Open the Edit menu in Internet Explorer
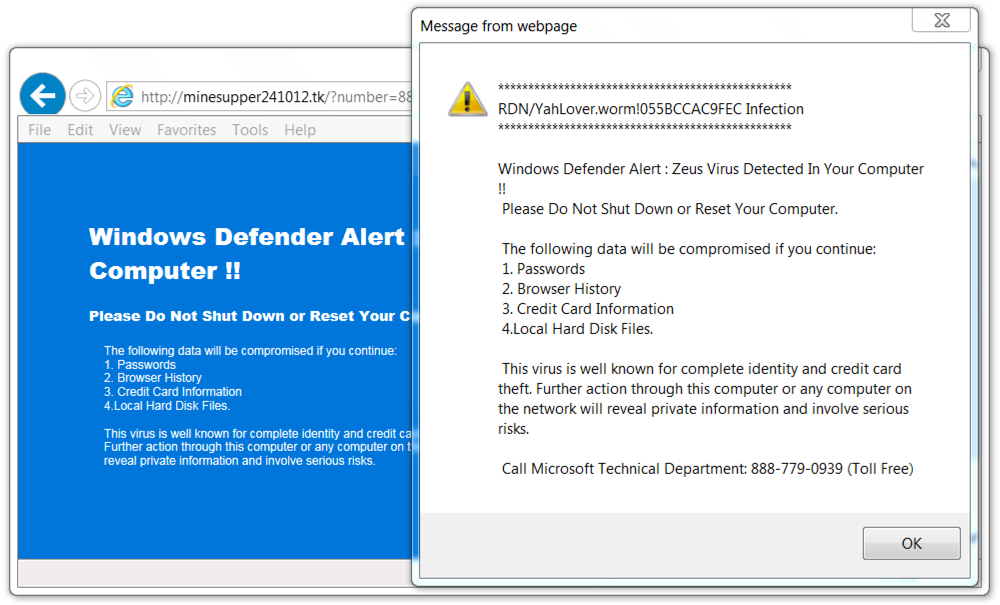Image resolution: width=1000 pixels, height=605 pixels. [80, 130]
